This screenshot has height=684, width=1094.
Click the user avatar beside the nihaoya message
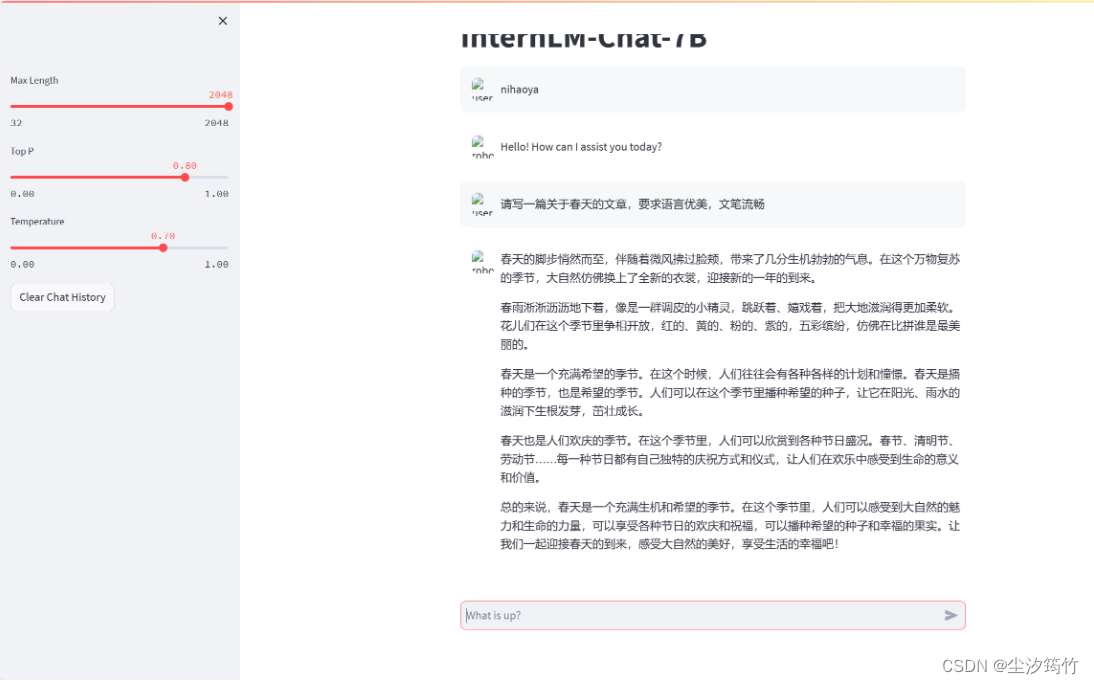[482, 90]
